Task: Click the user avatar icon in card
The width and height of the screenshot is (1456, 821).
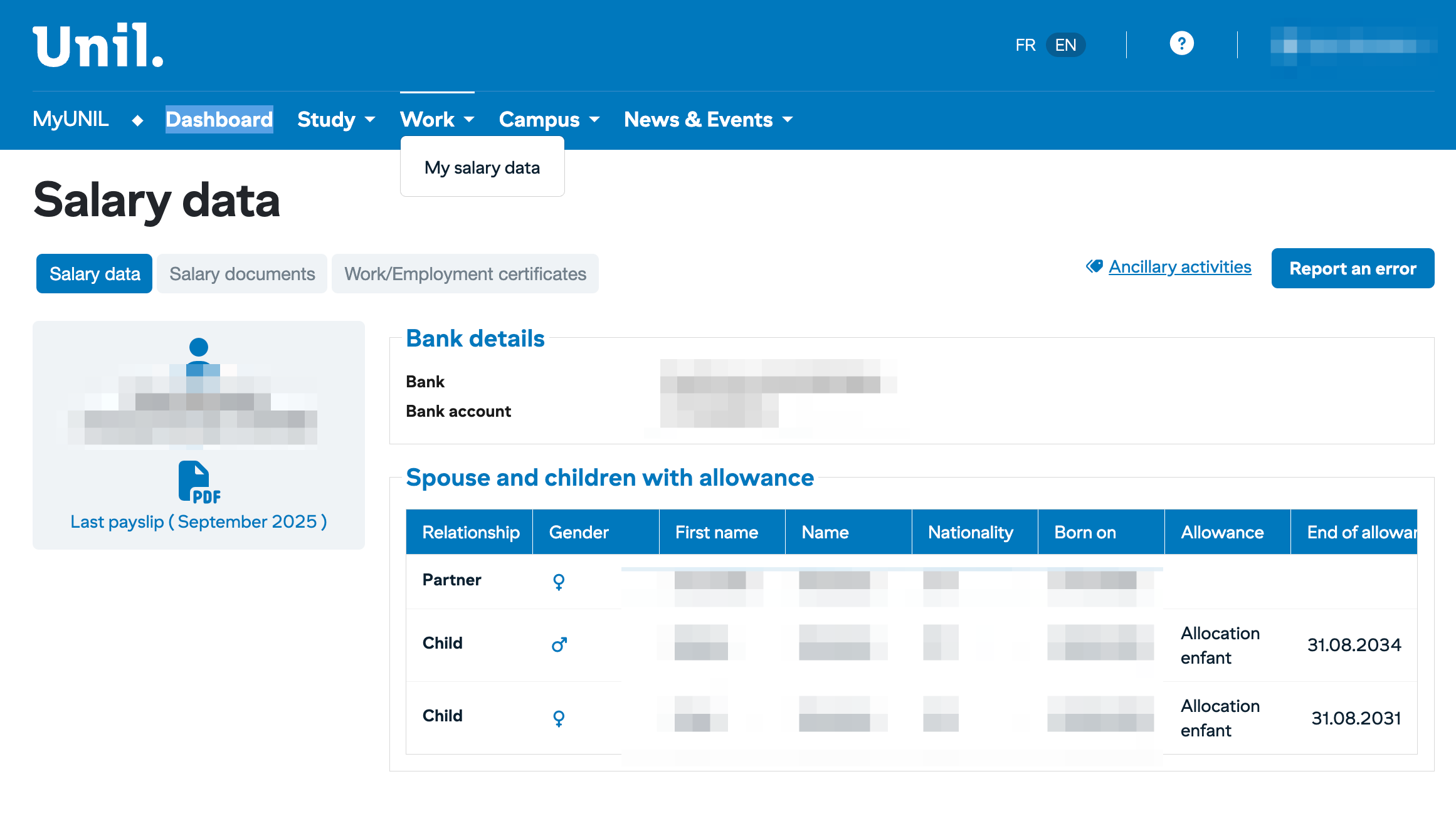Action: [198, 351]
